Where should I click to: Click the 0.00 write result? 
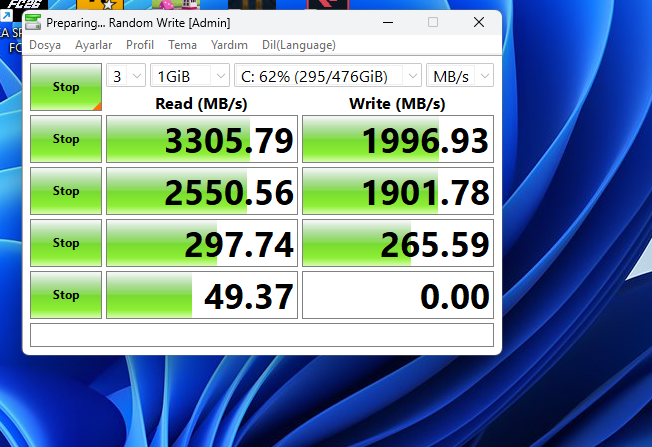coord(398,295)
